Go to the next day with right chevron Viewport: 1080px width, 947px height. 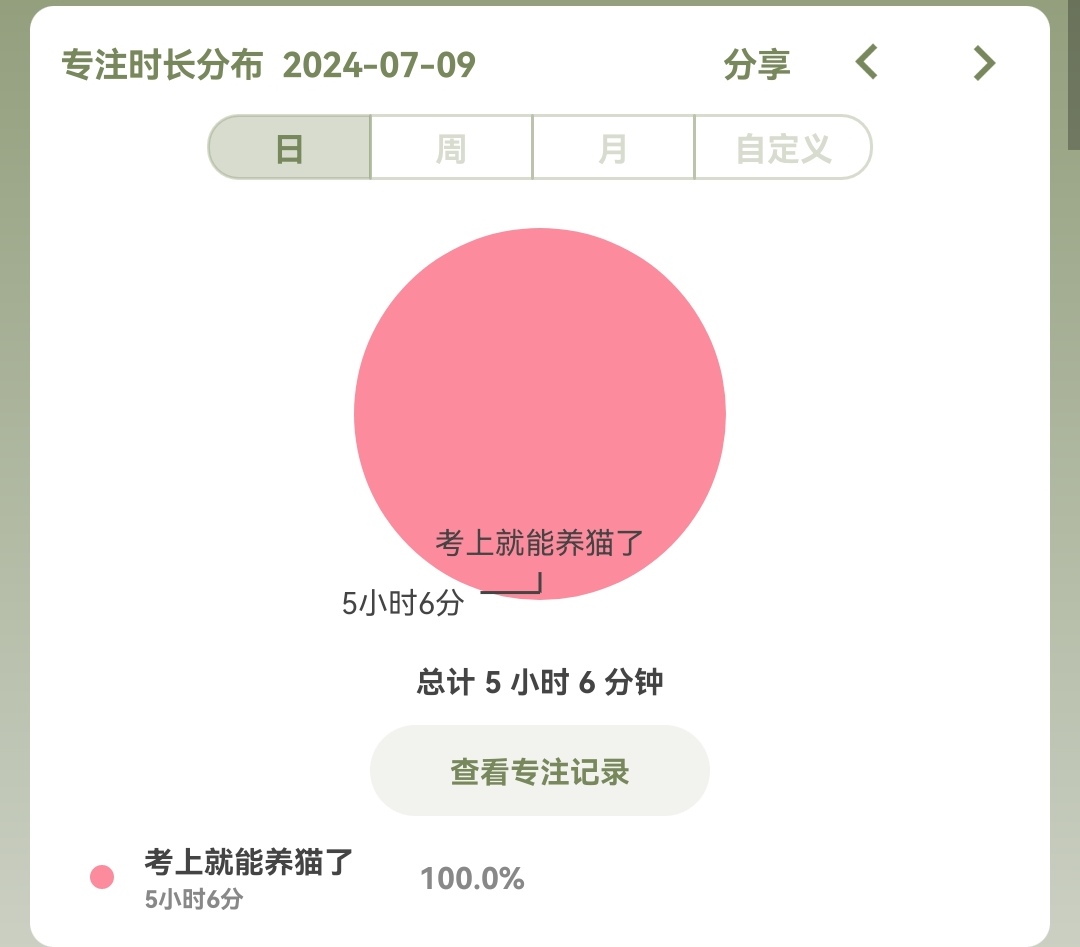point(985,63)
